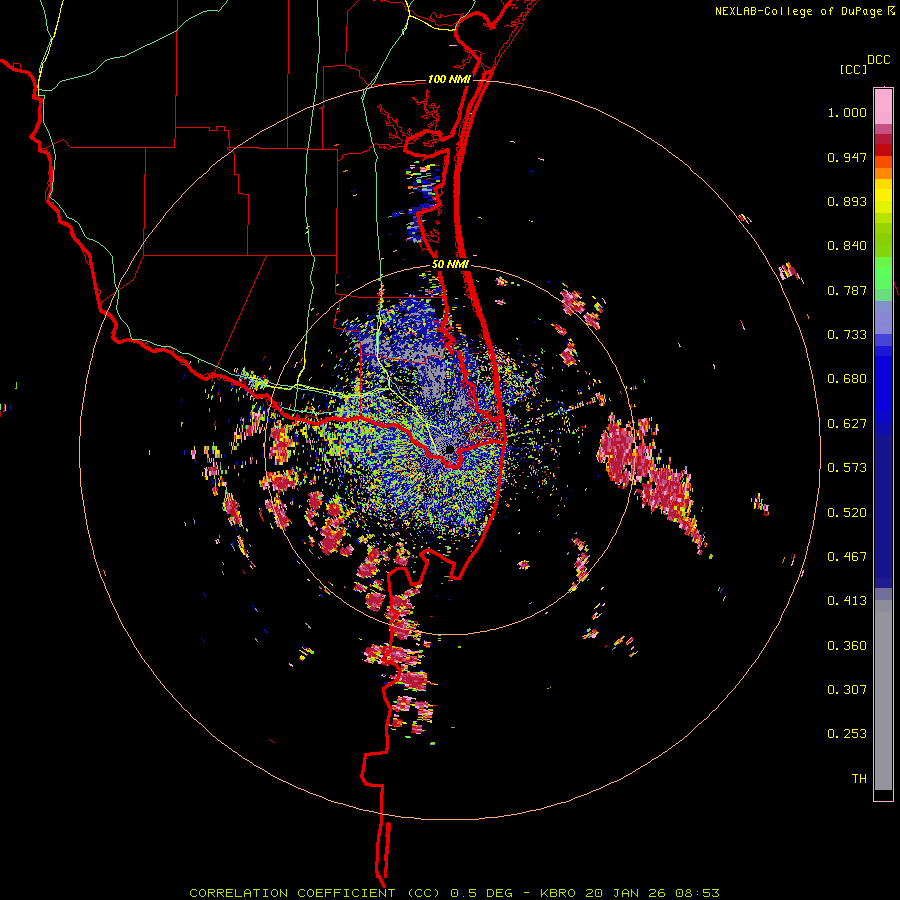
Task: Click the 0.573 scale value
Action: [x=847, y=468]
